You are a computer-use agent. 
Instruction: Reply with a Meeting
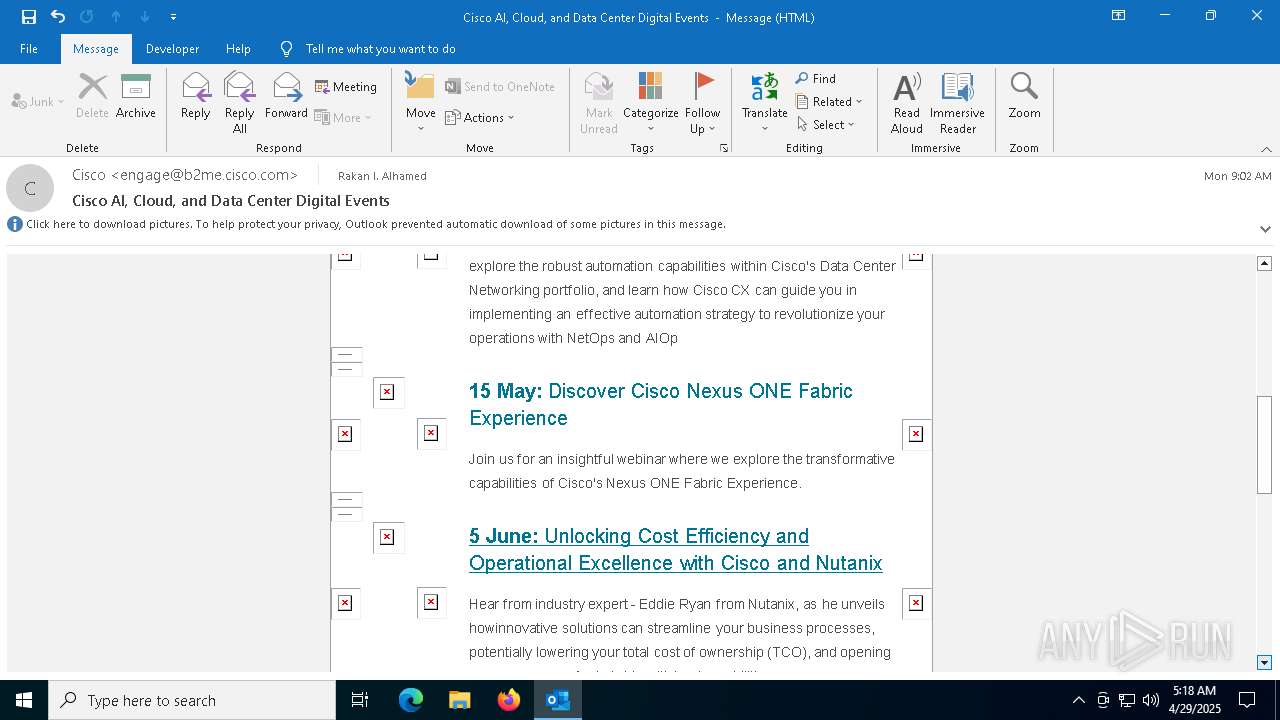click(x=346, y=87)
